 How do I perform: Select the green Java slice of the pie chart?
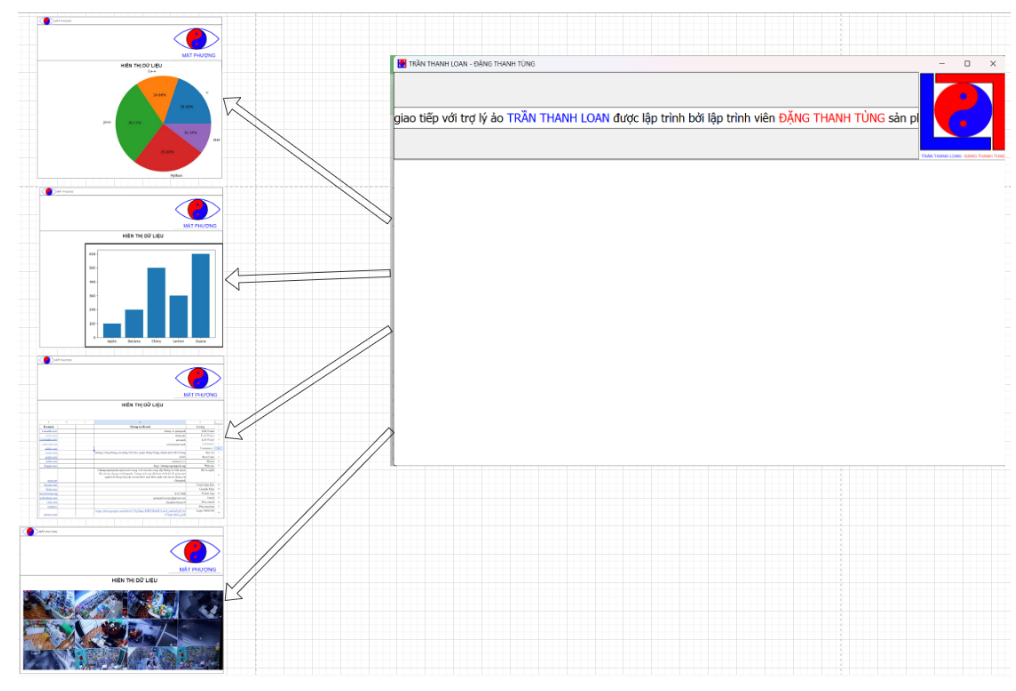coord(135,123)
